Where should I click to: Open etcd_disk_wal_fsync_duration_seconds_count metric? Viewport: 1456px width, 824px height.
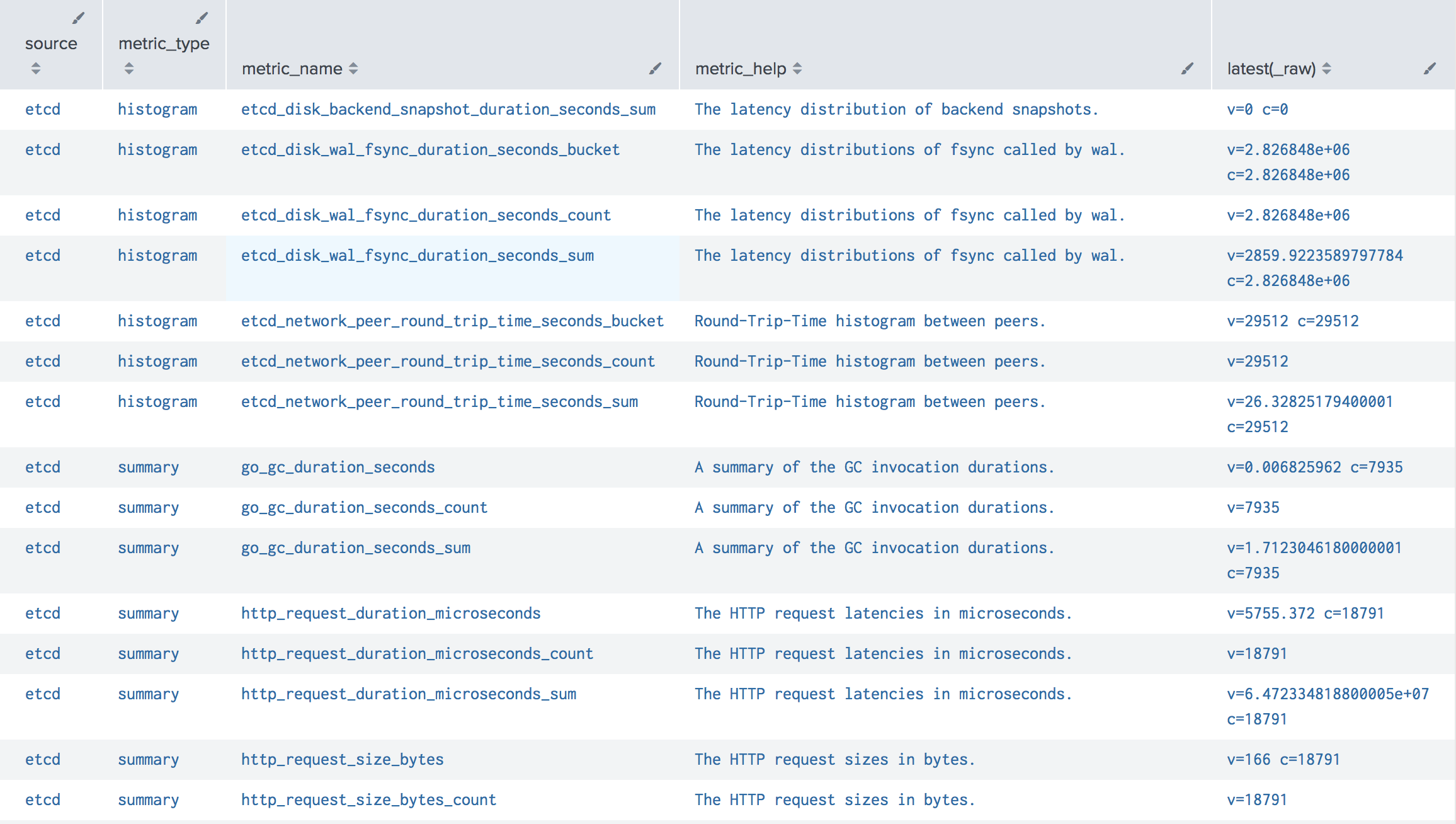coord(426,215)
